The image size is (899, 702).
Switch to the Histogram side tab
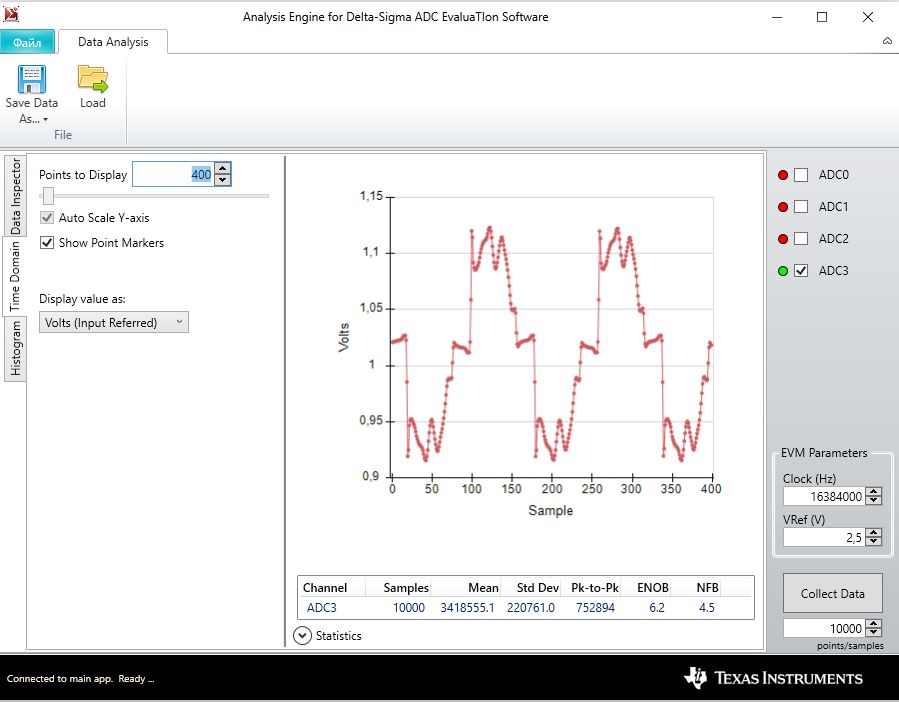pos(15,348)
